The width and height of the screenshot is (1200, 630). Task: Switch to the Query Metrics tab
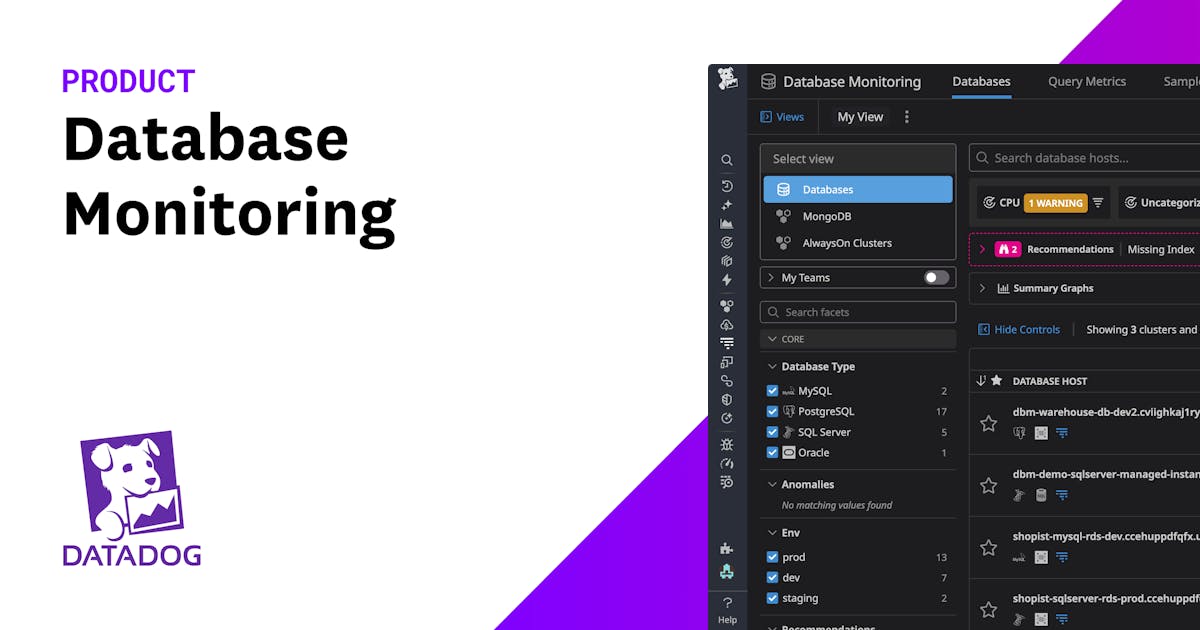click(x=1087, y=82)
